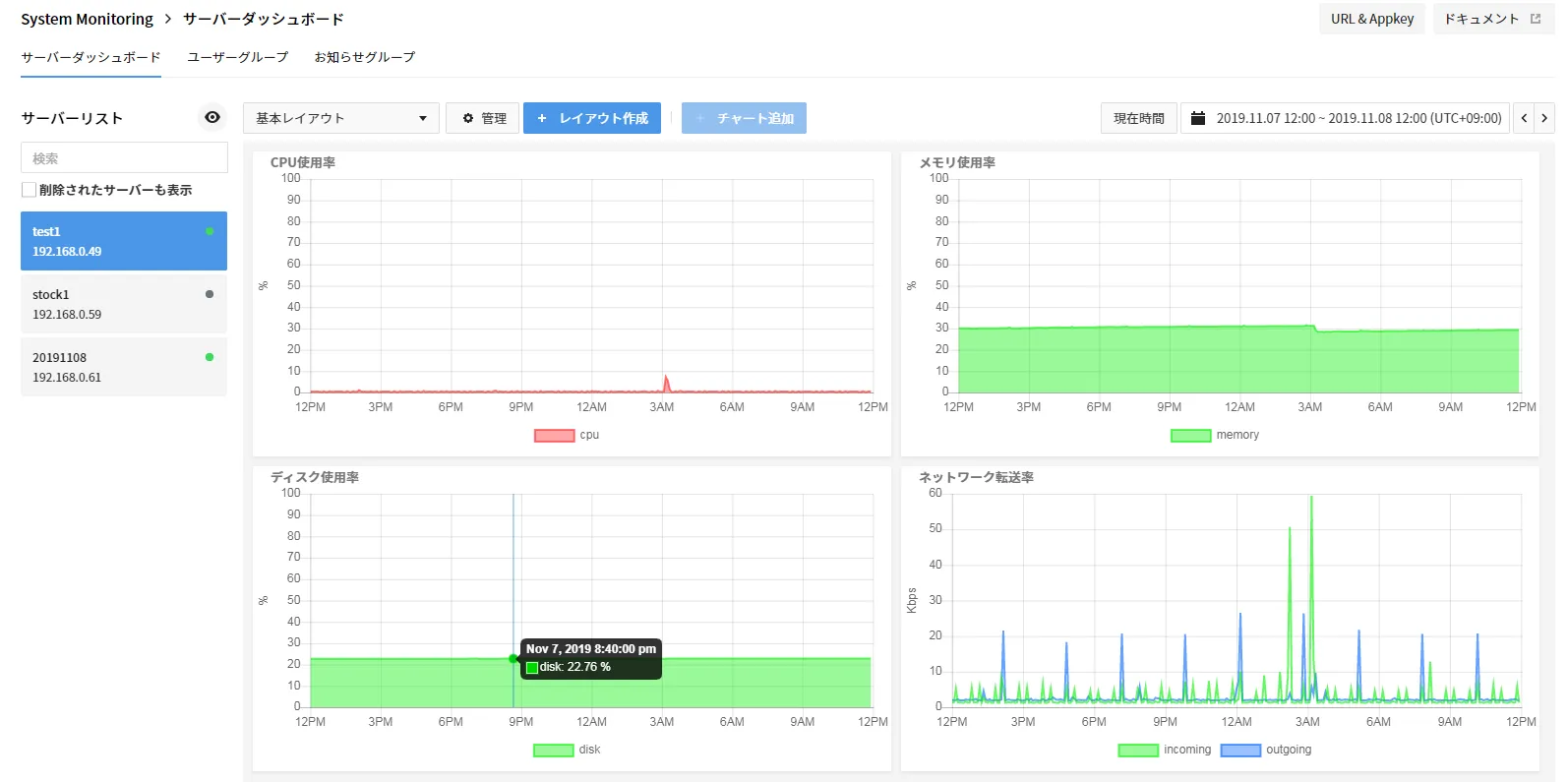Viewport: 1568px width, 782px height.
Task: Toggle the incoming legend swatch
Action: (x=1138, y=750)
